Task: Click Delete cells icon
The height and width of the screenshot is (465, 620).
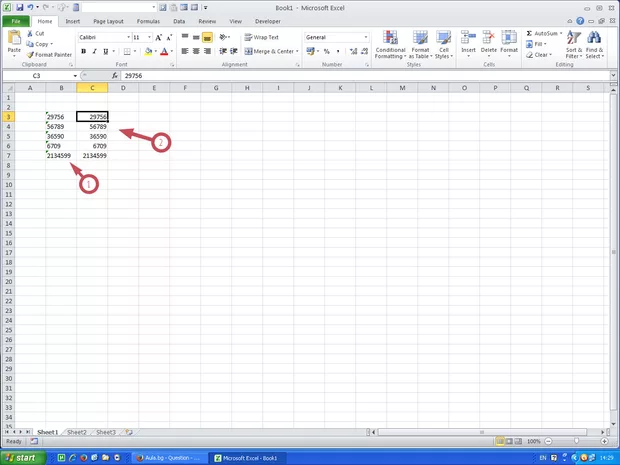Action: (x=489, y=38)
